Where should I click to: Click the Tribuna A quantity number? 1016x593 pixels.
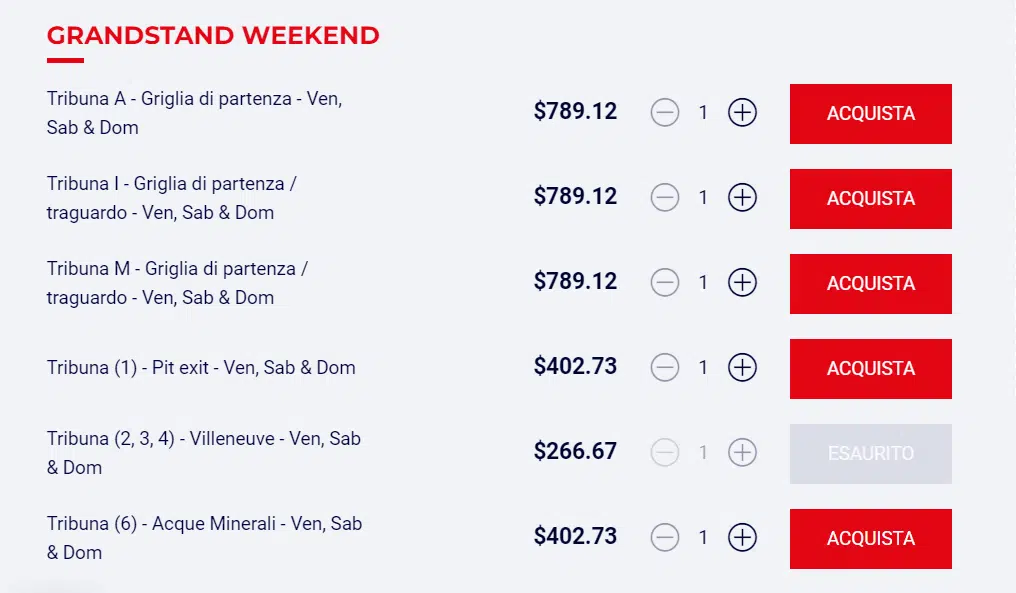coord(703,113)
